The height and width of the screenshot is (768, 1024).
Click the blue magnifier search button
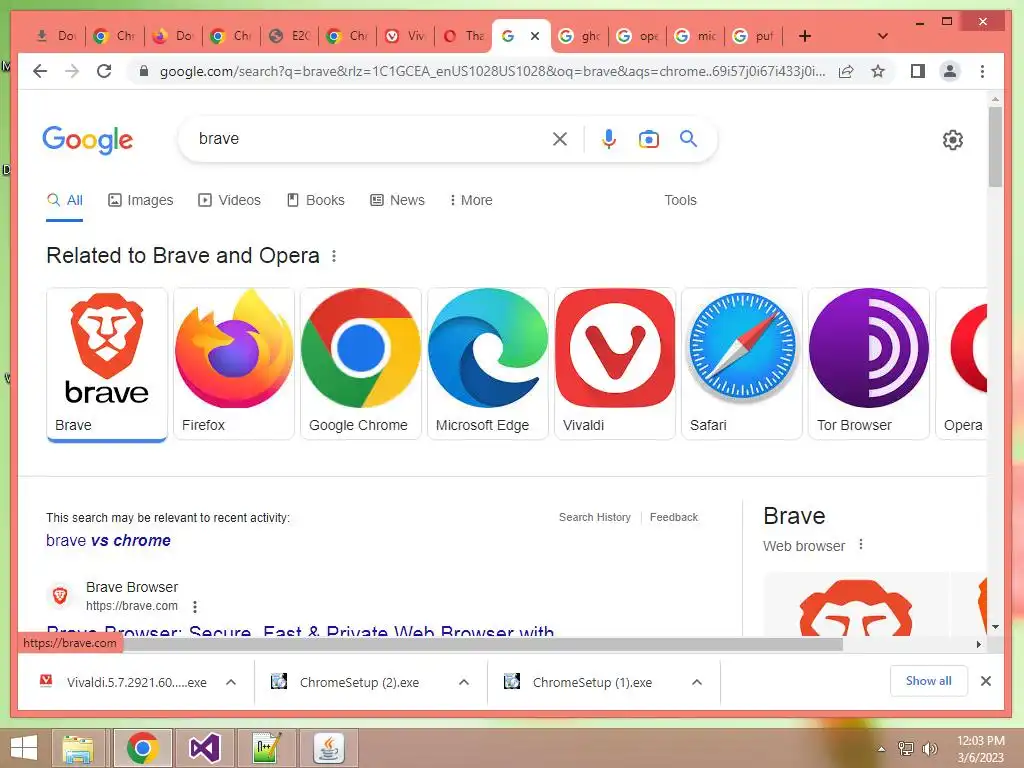tap(688, 138)
